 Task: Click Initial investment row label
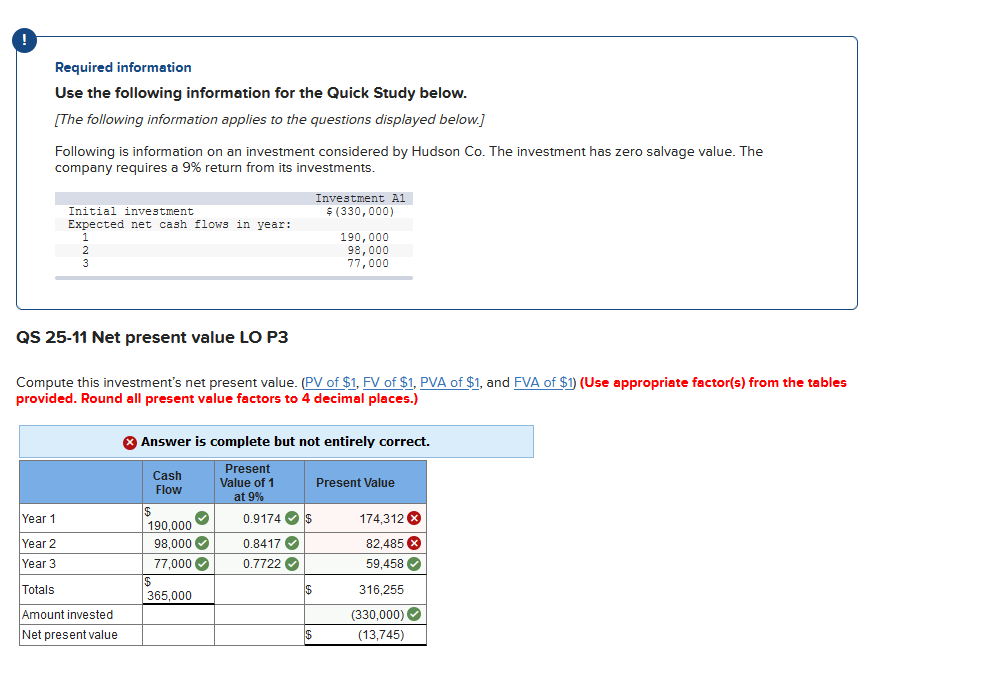(131, 211)
